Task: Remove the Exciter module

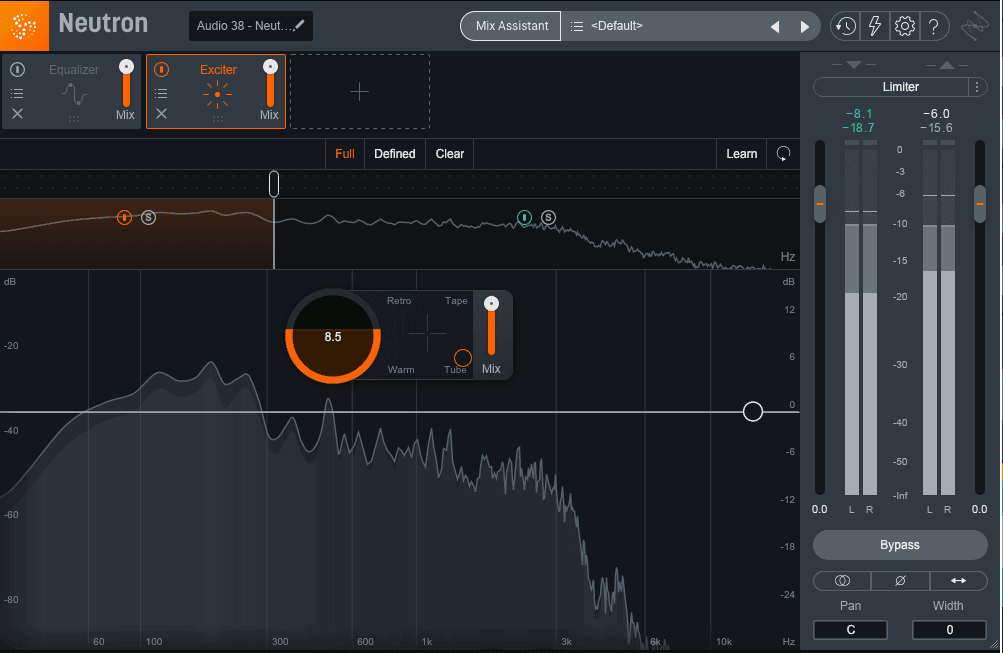Action: 161,113
